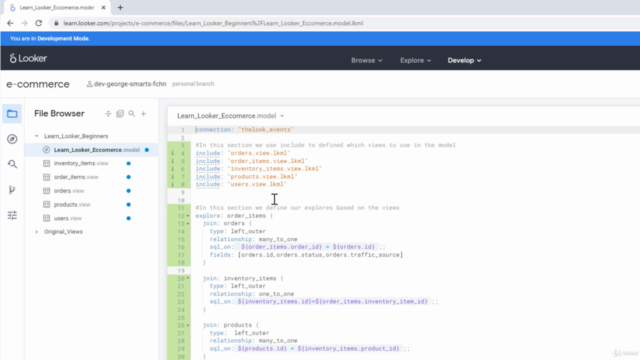Fold the explore block at line 12
The width and height of the screenshot is (640, 360).
point(188,216)
